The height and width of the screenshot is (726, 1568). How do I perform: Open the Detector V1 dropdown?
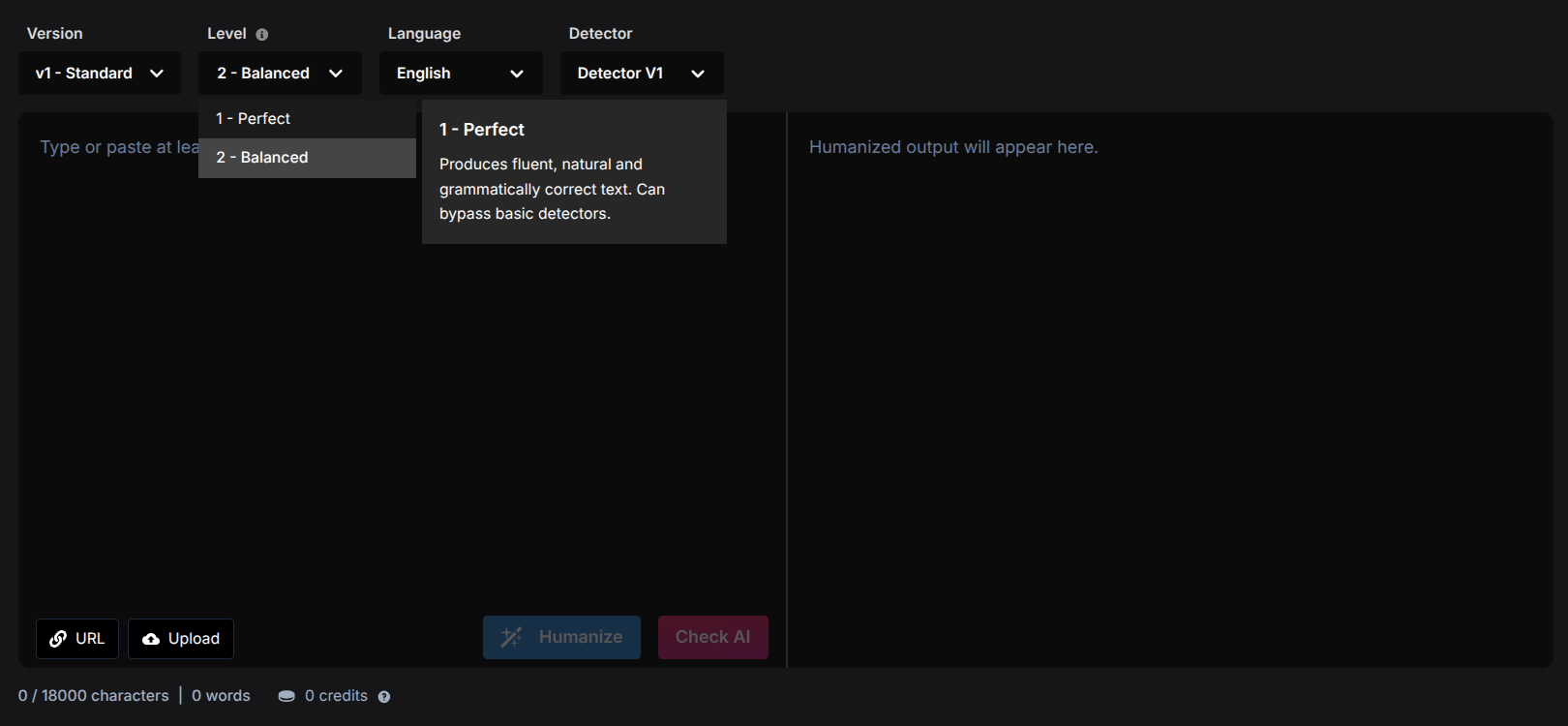tap(642, 74)
